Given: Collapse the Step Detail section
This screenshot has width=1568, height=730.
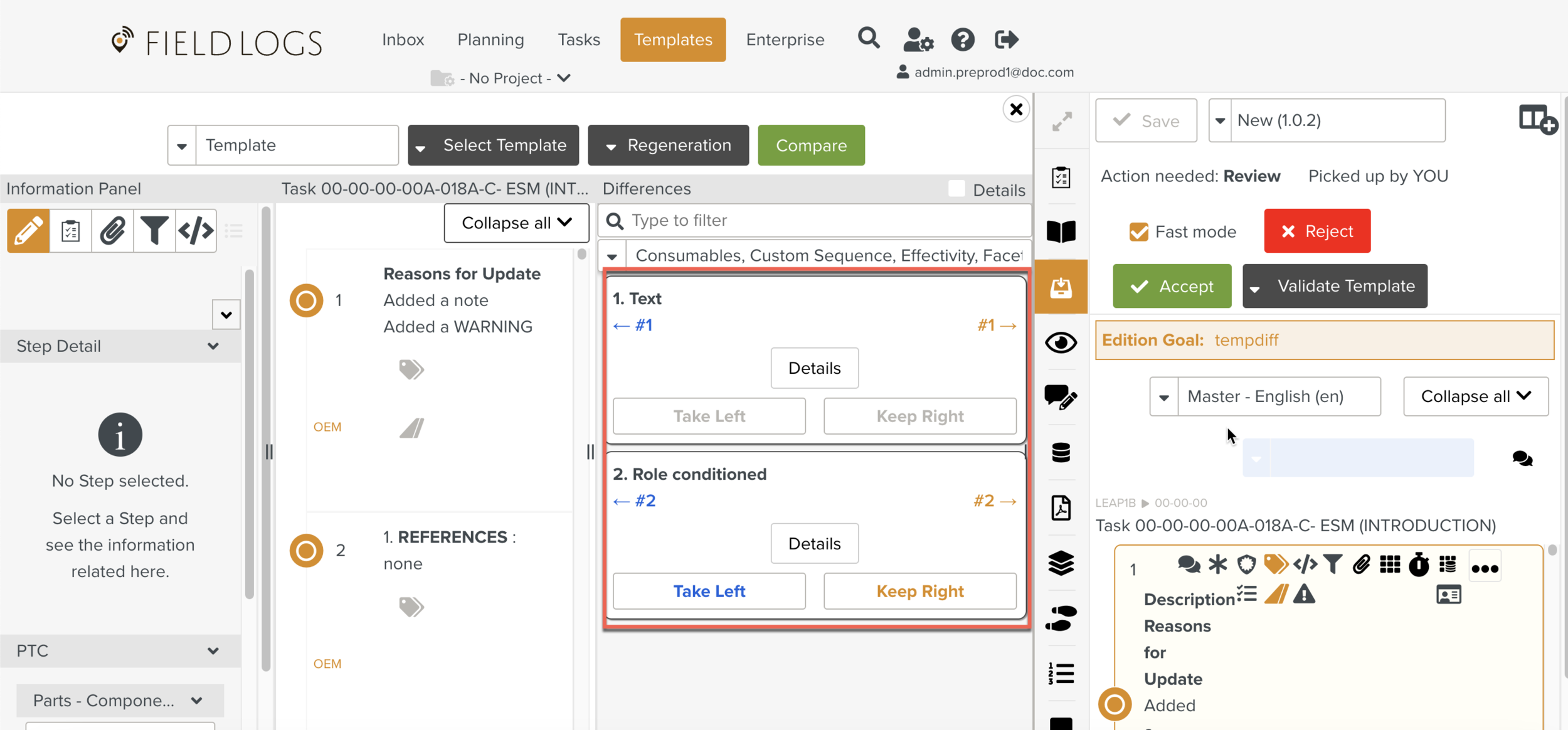Looking at the screenshot, I should click(x=213, y=346).
